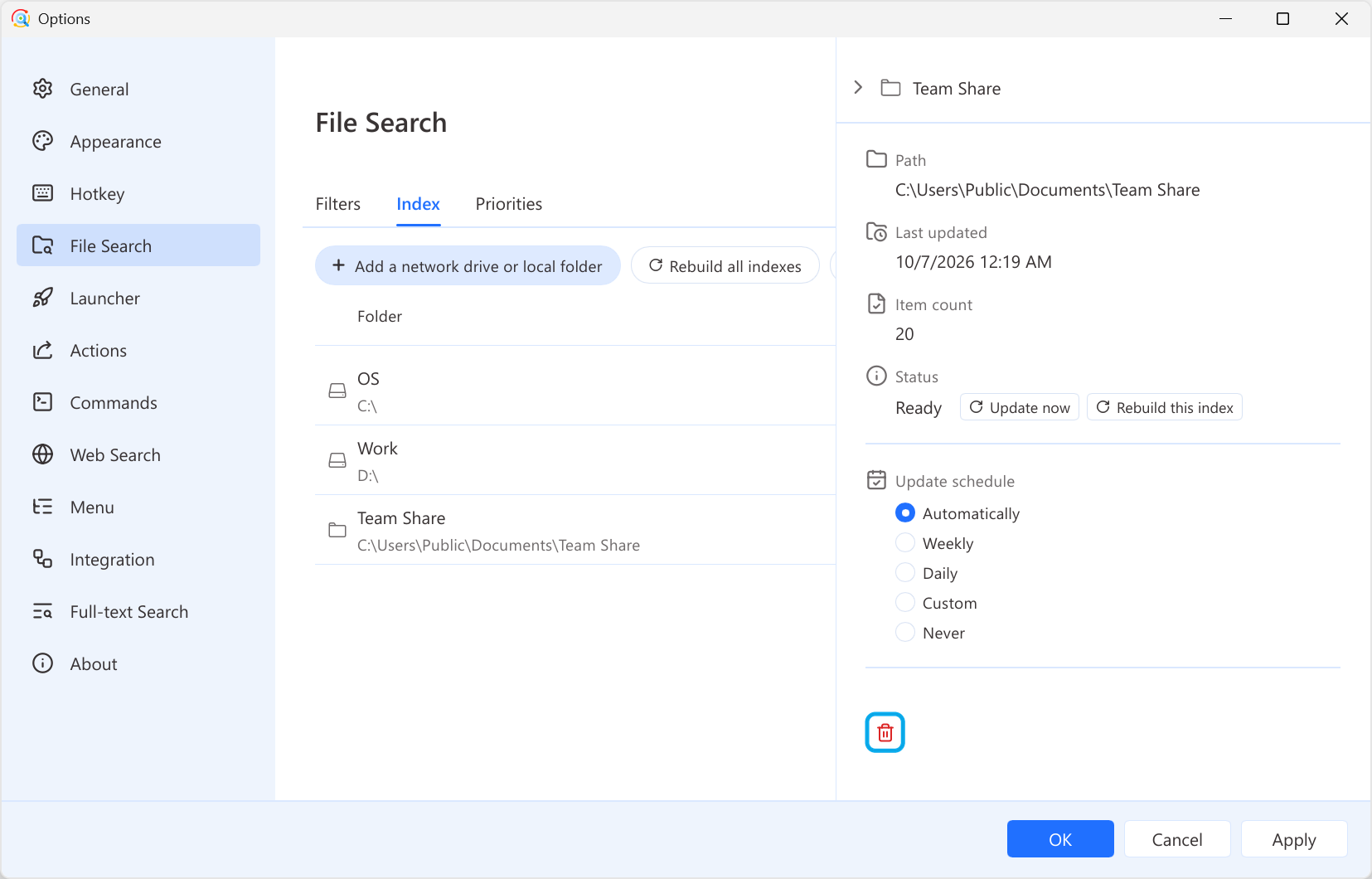
Task: Click the Cancel button
Action: 1177,839
